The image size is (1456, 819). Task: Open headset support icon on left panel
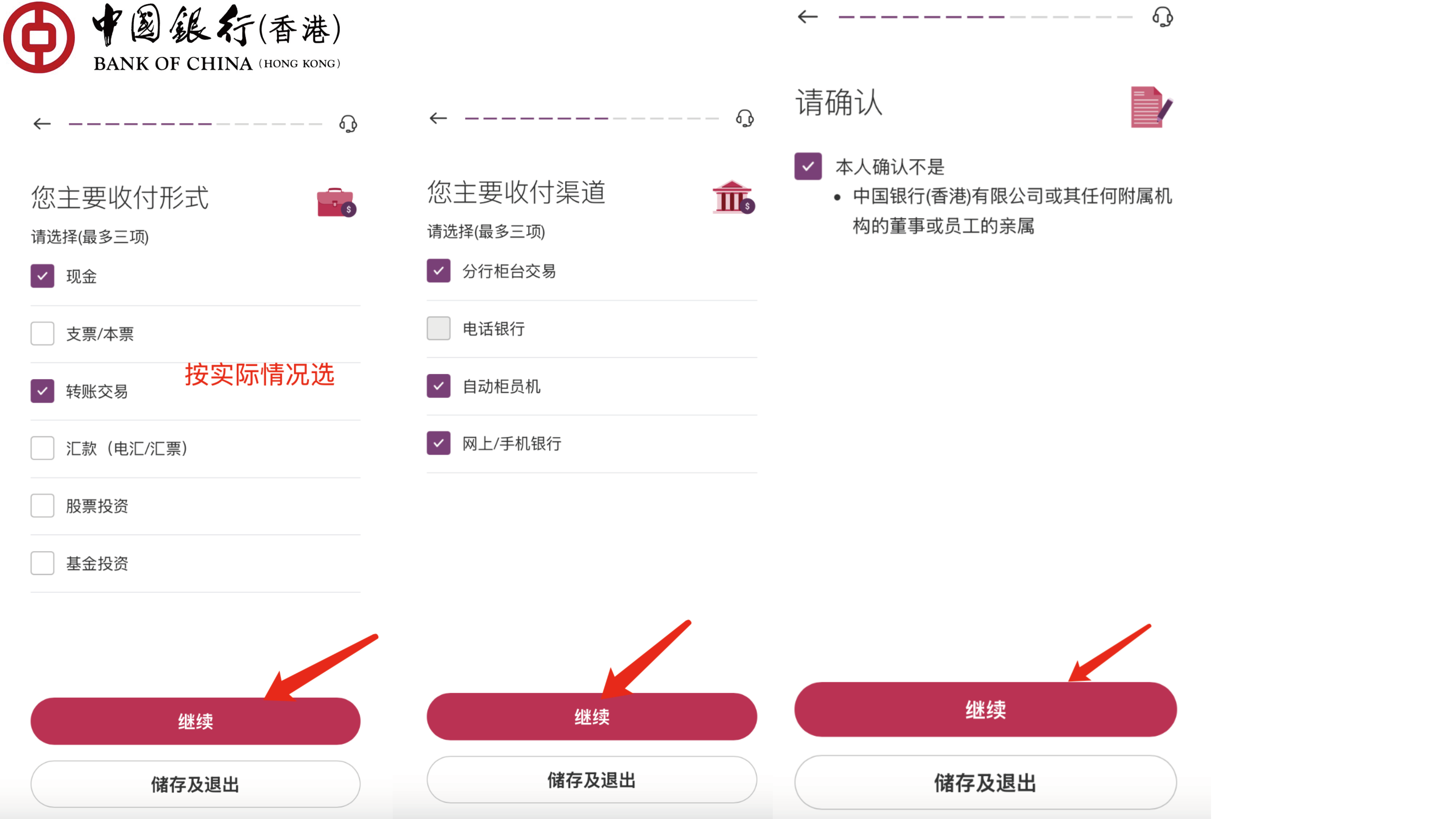349,124
